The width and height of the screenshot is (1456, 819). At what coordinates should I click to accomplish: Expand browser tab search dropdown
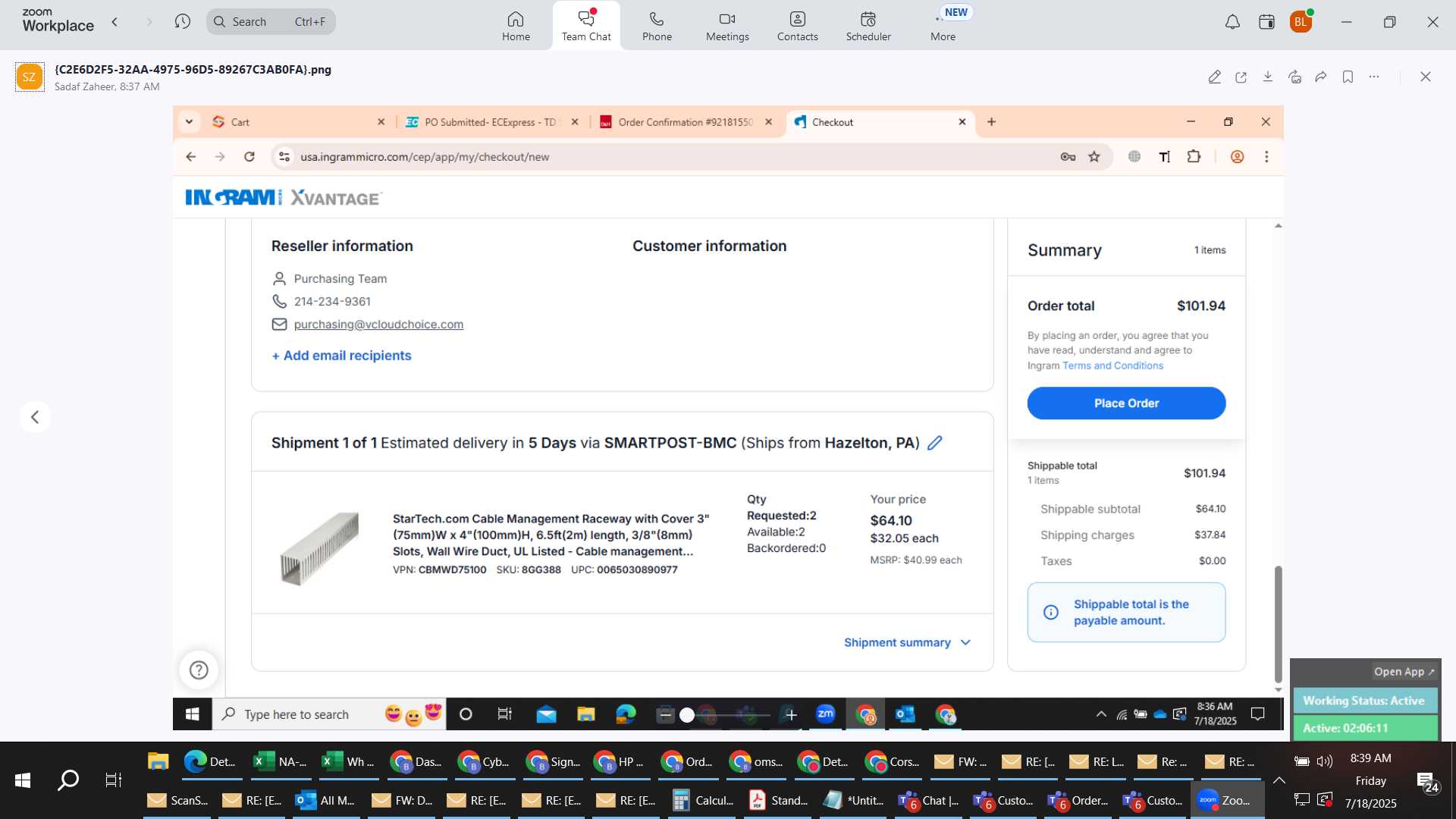[189, 122]
